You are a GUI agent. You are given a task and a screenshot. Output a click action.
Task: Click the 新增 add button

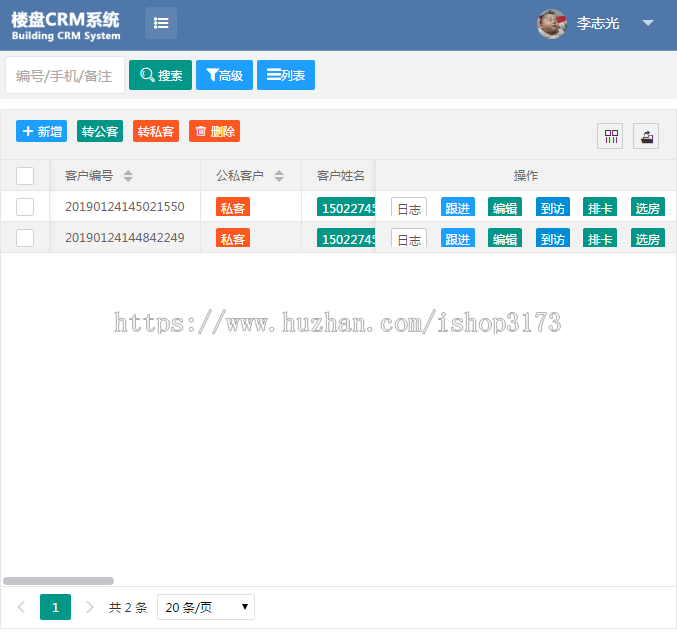click(x=42, y=131)
